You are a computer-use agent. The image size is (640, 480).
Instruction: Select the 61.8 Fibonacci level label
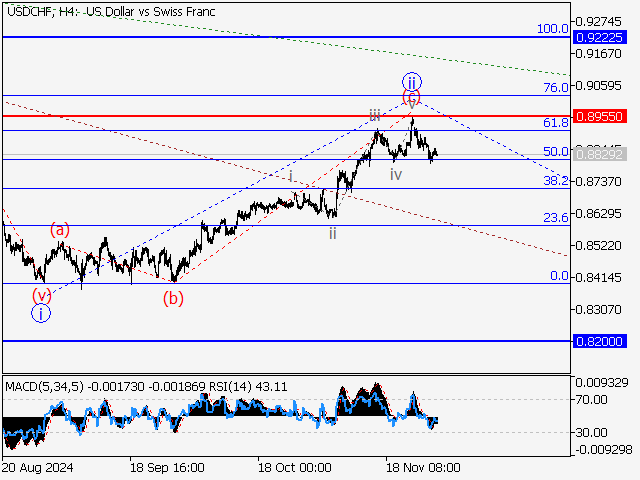555,122
